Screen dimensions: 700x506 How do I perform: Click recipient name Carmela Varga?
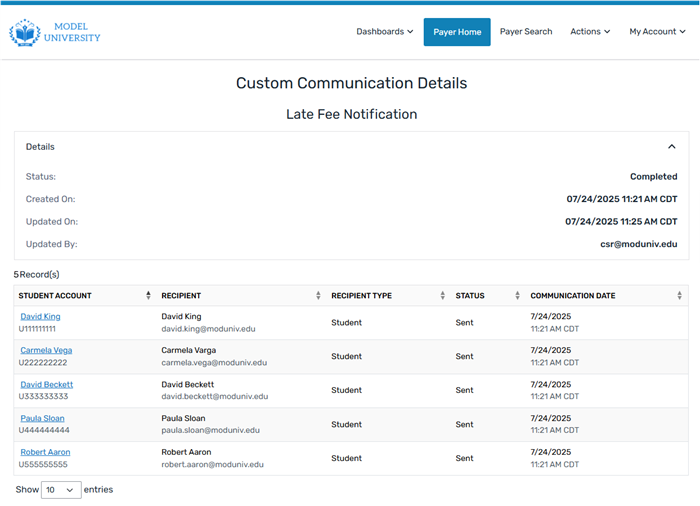[x=188, y=351]
